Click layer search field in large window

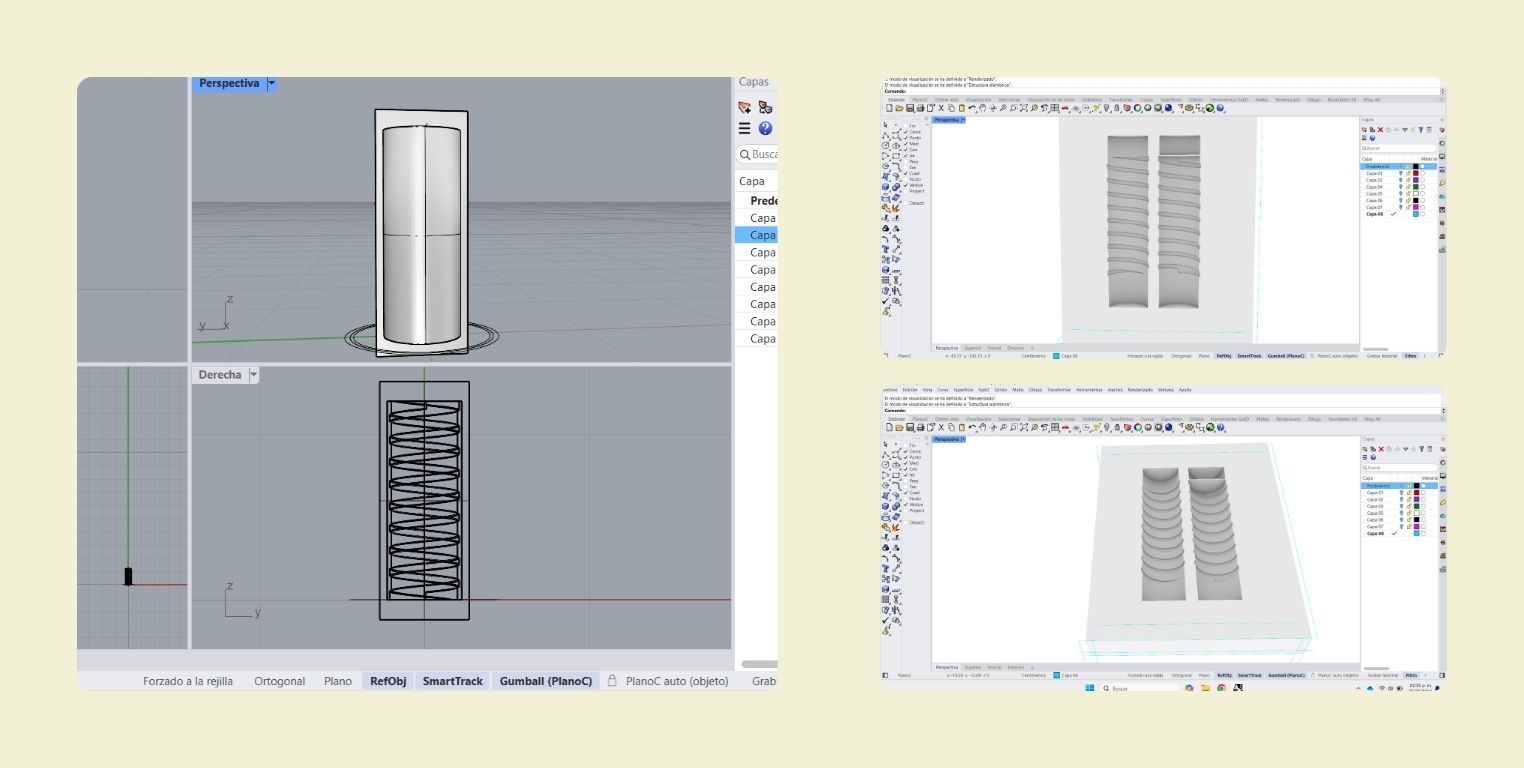[x=758, y=154]
